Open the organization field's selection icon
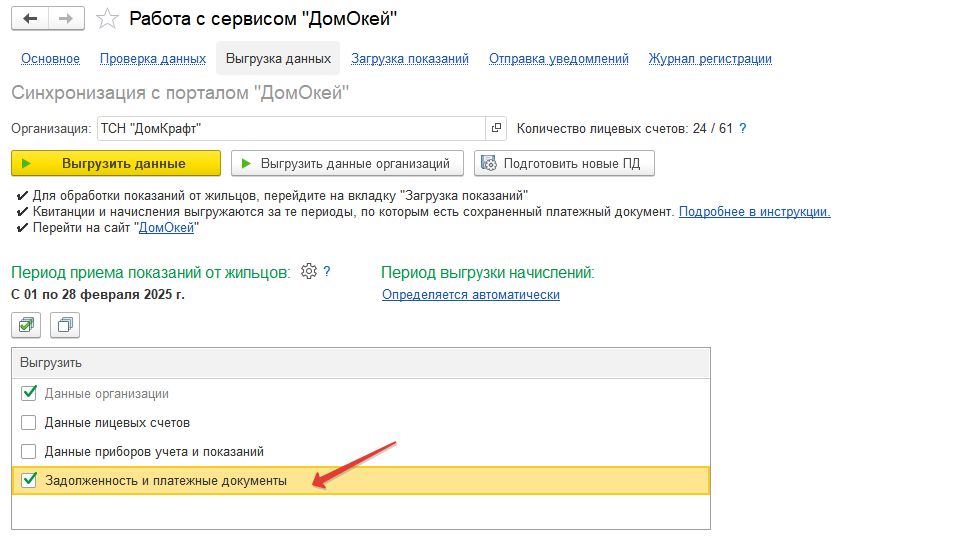962x548 pixels. [x=496, y=128]
